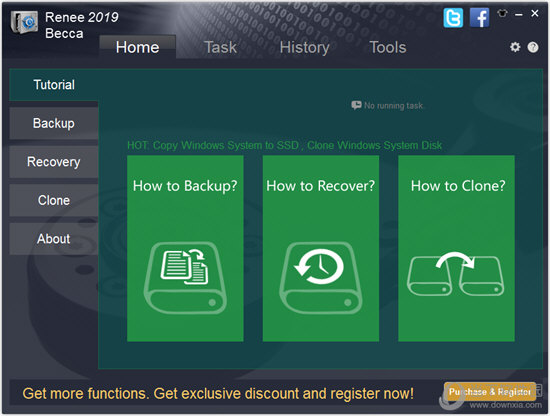The height and width of the screenshot is (416, 550).
Task: Click the Get more functions promo text
Action: point(218,393)
